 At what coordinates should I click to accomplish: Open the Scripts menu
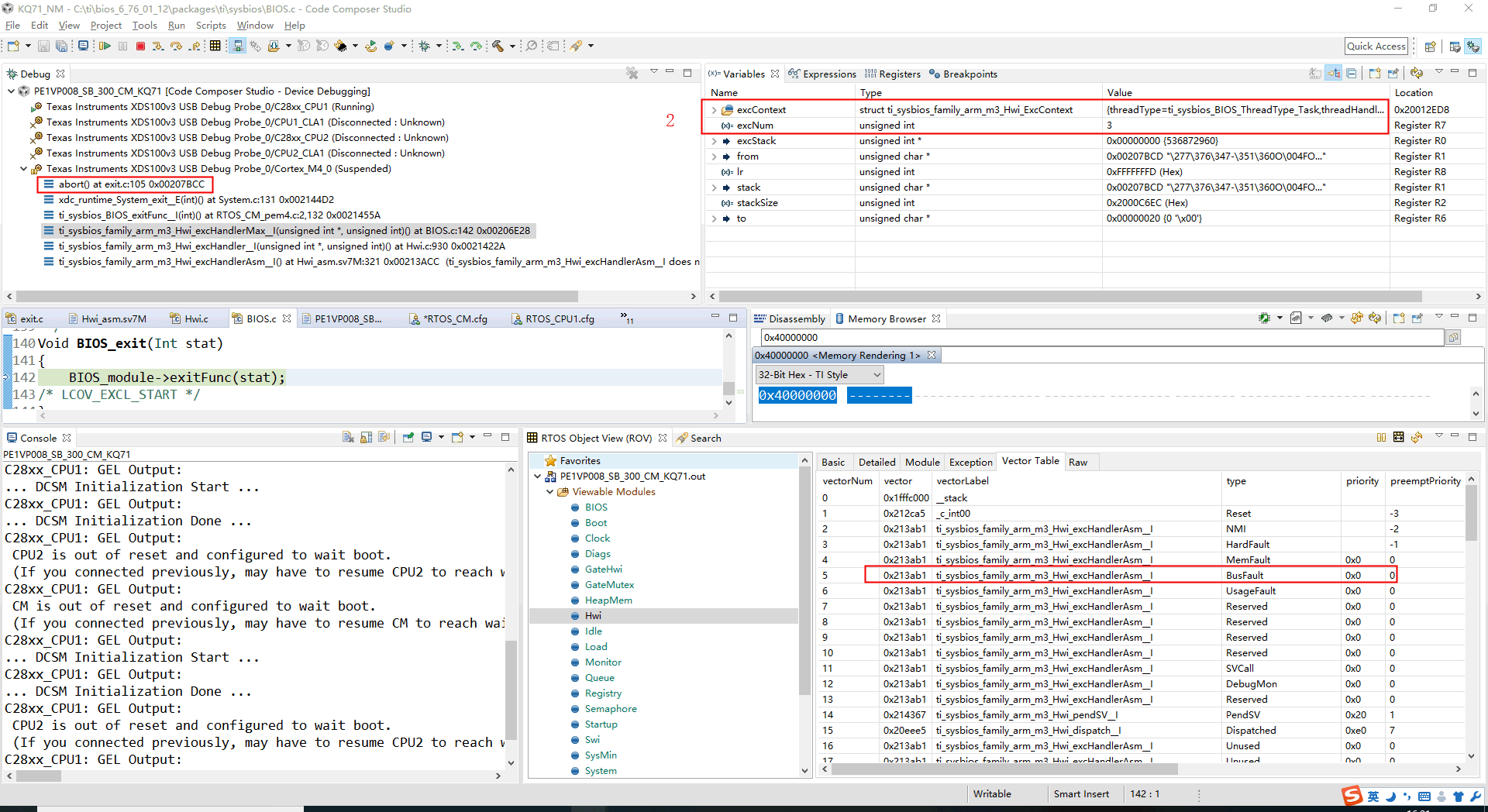(210, 25)
